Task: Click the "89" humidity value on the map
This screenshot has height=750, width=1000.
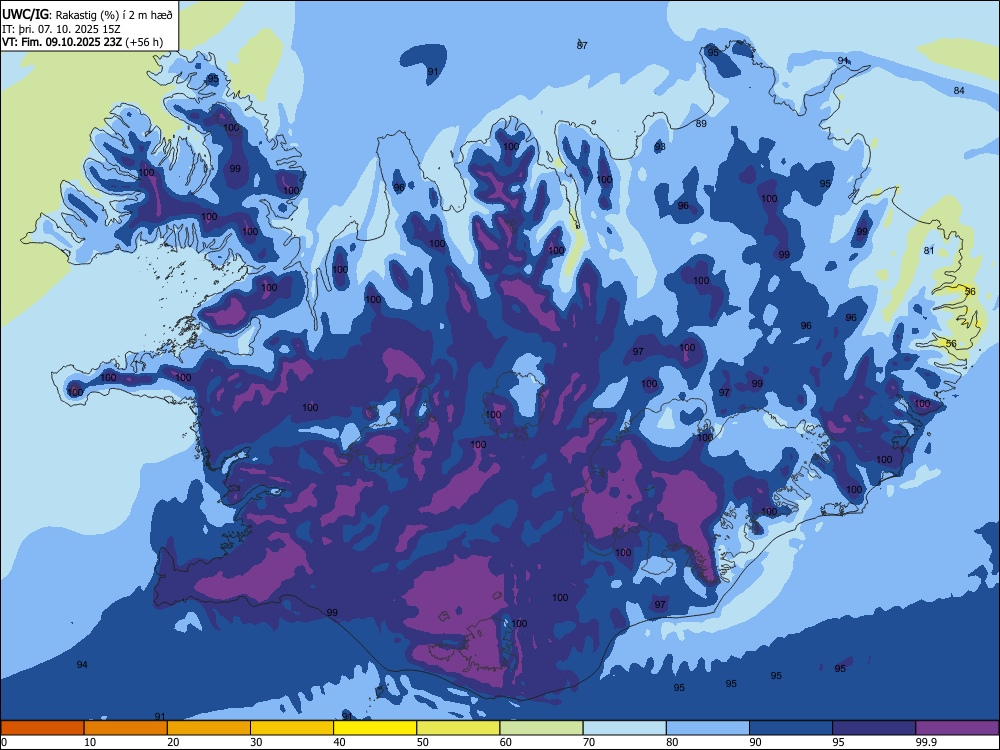Action: click(x=701, y=124)
